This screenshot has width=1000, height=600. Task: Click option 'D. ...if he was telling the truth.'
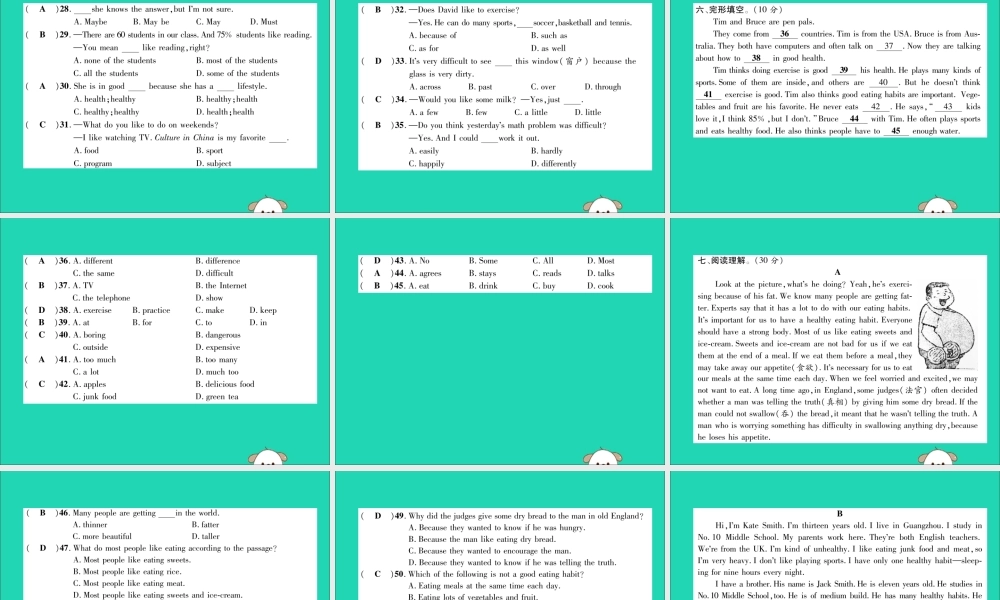[x=512, y=563]
